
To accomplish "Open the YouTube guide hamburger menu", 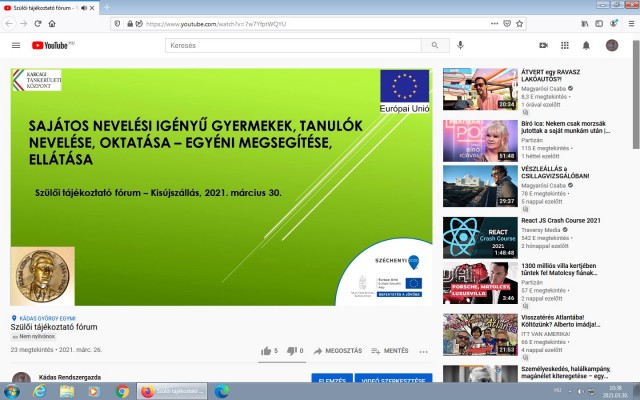I will (x=16, y=45).
